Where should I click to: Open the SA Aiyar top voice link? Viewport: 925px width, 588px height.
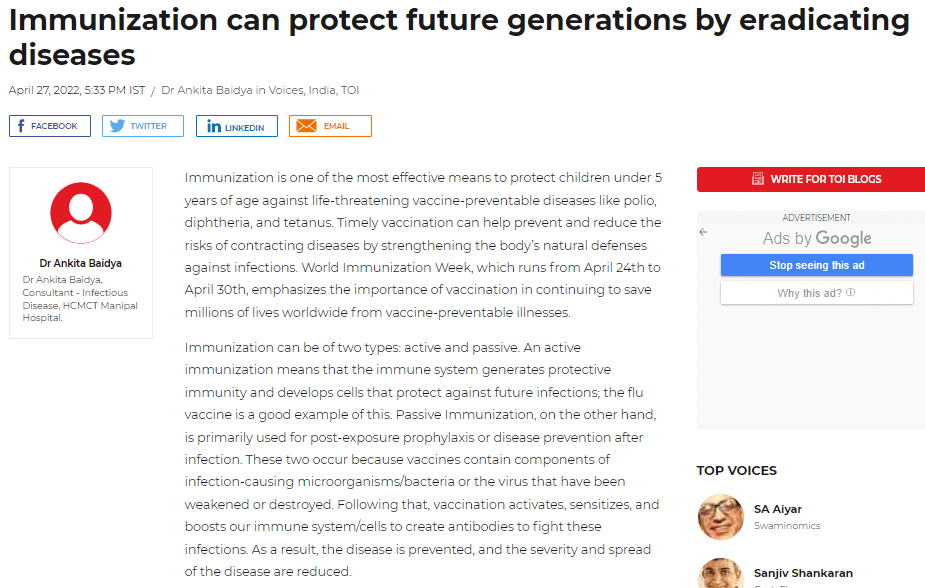[x=779, y=509]
